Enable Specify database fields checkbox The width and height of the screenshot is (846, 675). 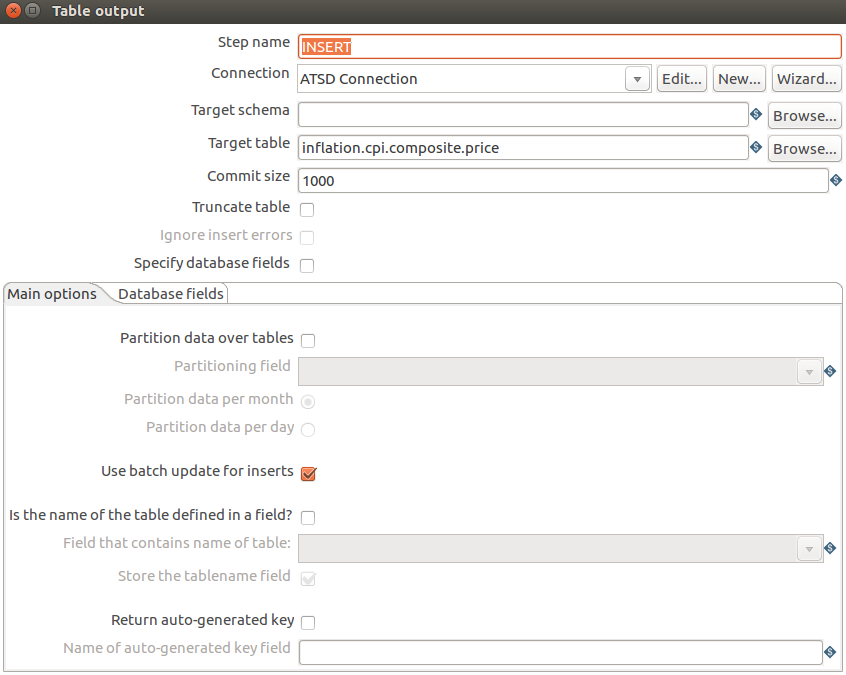pyautogui.click(x=307, y=265)
